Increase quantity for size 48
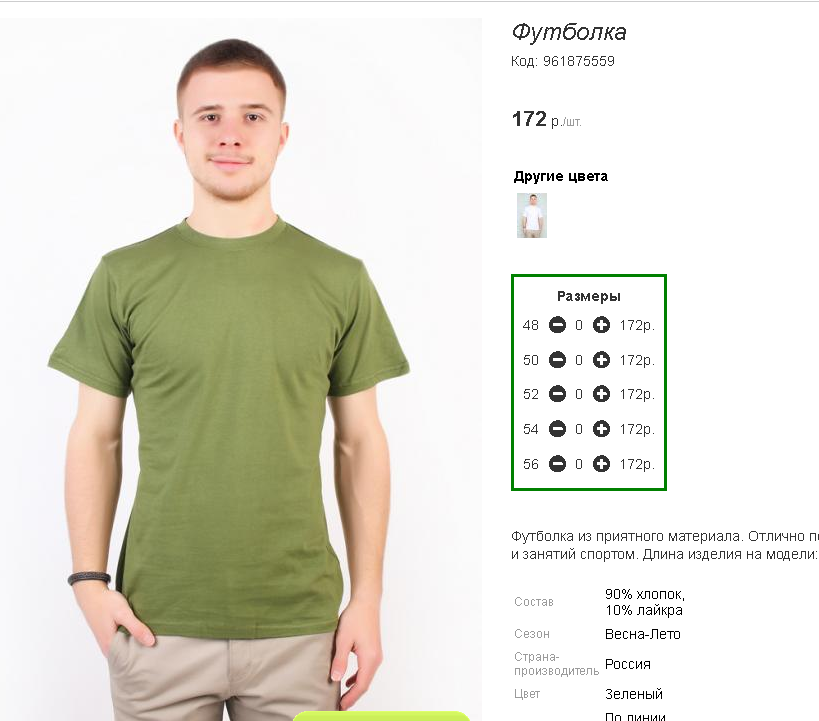Image resolution: width=819 pixels, height=721 pixels. 601,325
